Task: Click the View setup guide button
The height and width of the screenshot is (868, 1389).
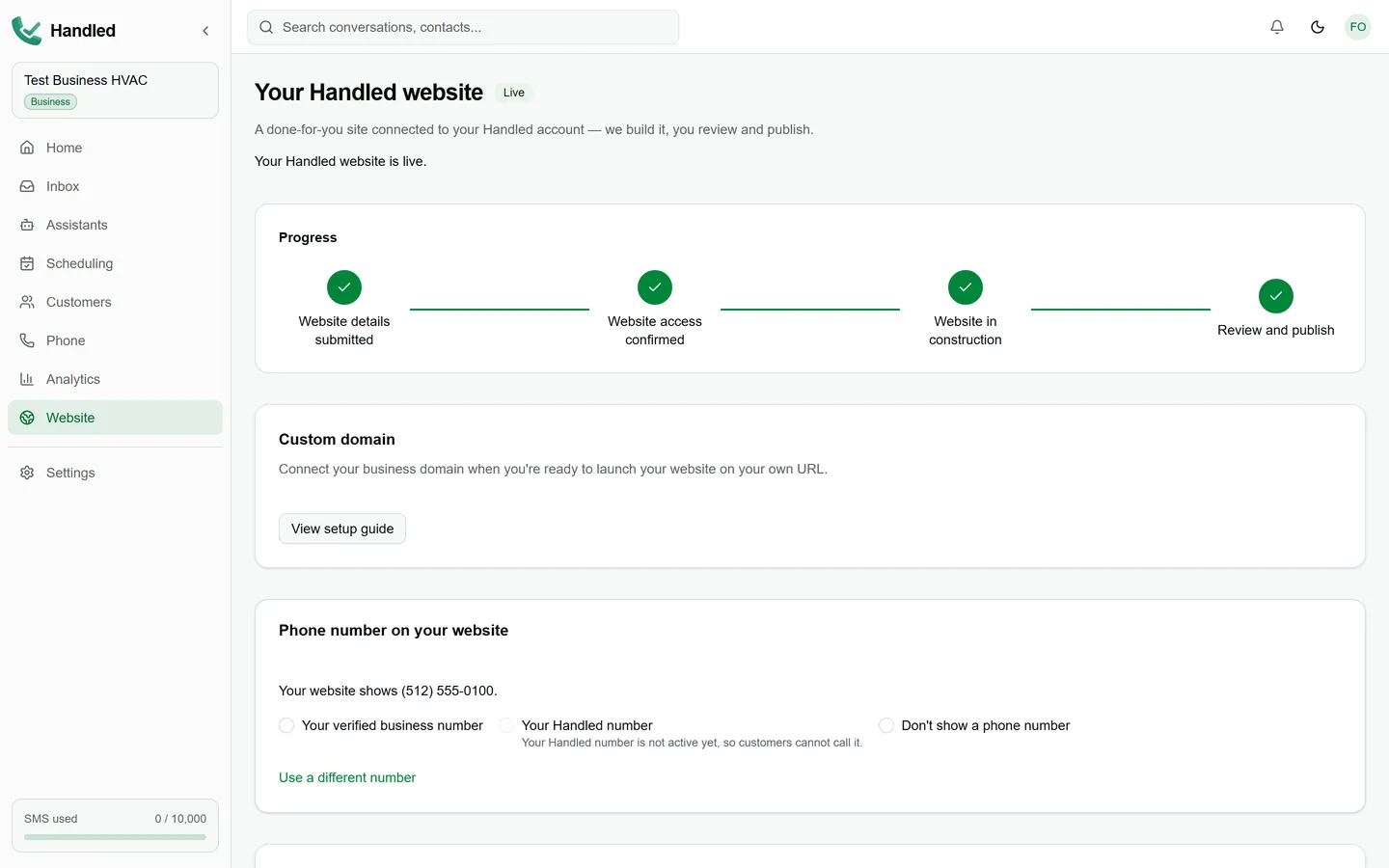Action: [342, 529]
